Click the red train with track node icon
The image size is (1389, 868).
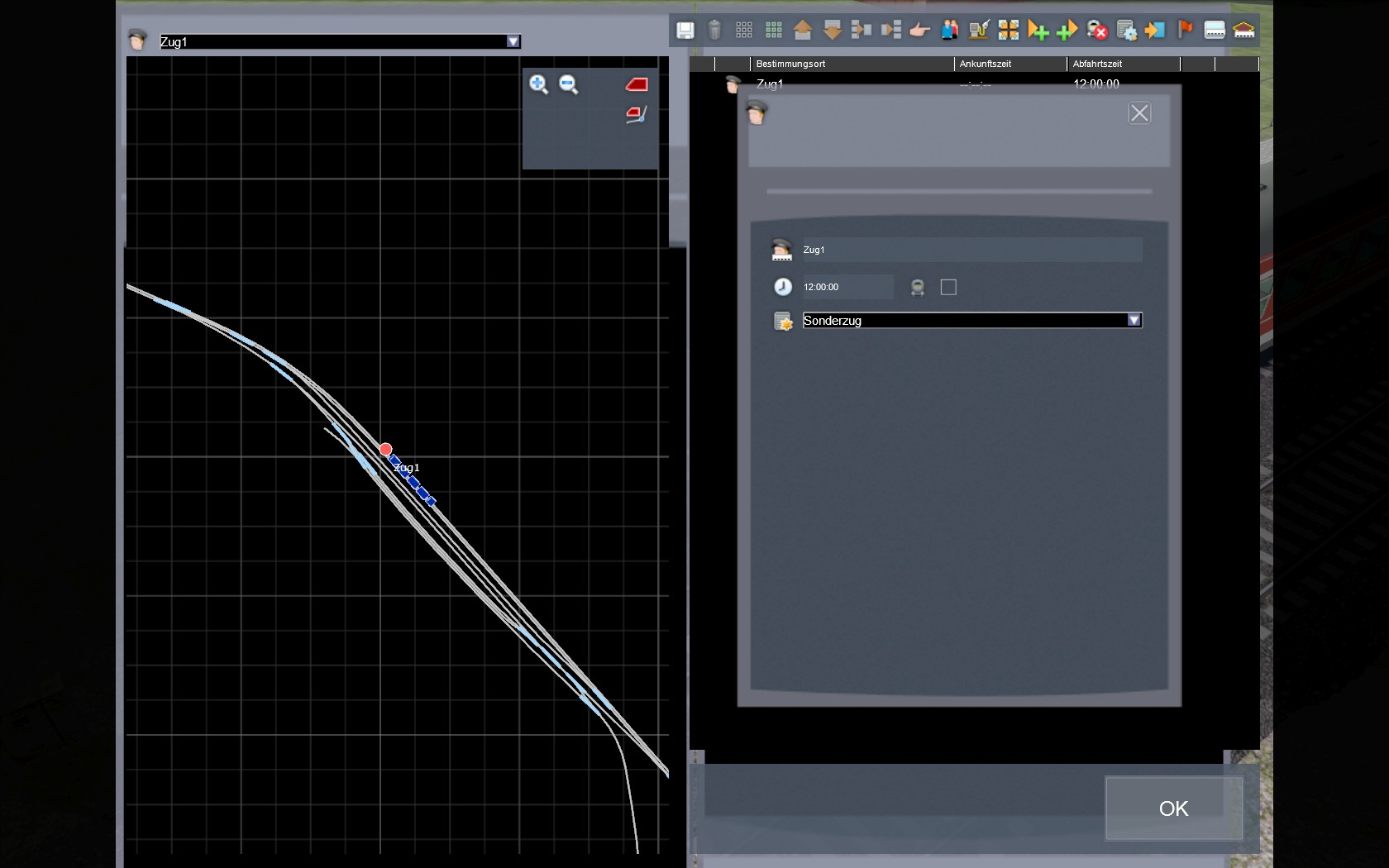click(x=636, y=115)
